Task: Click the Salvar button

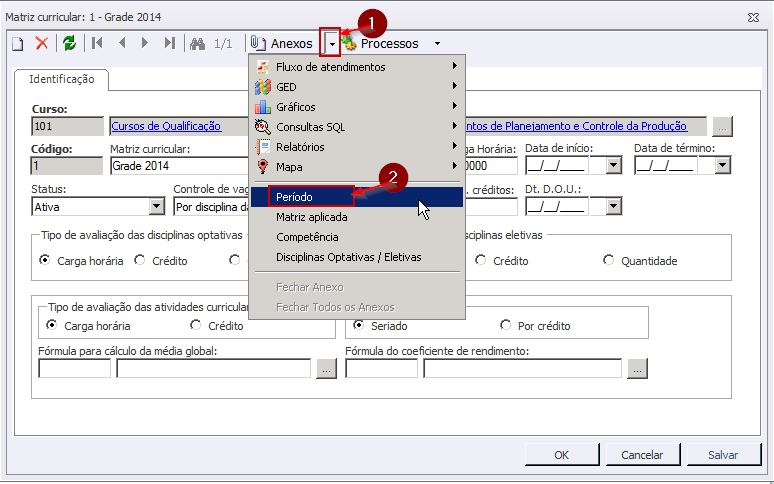Action: (722, 454)
